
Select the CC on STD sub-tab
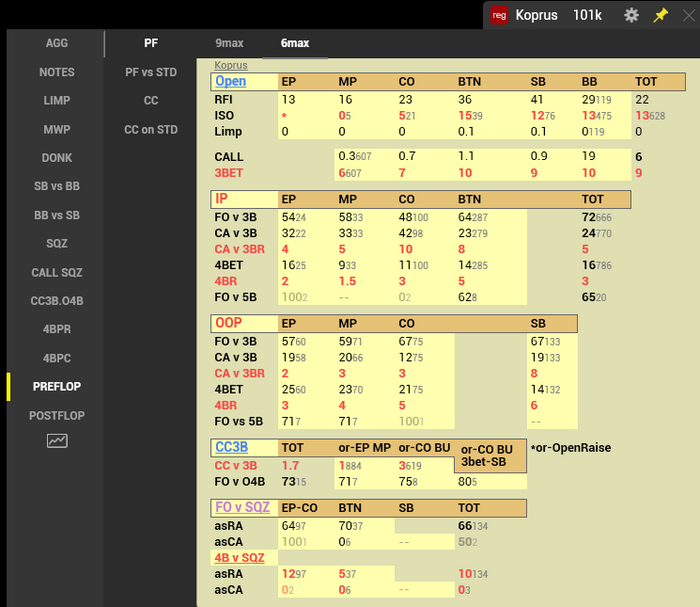point(151,129)
